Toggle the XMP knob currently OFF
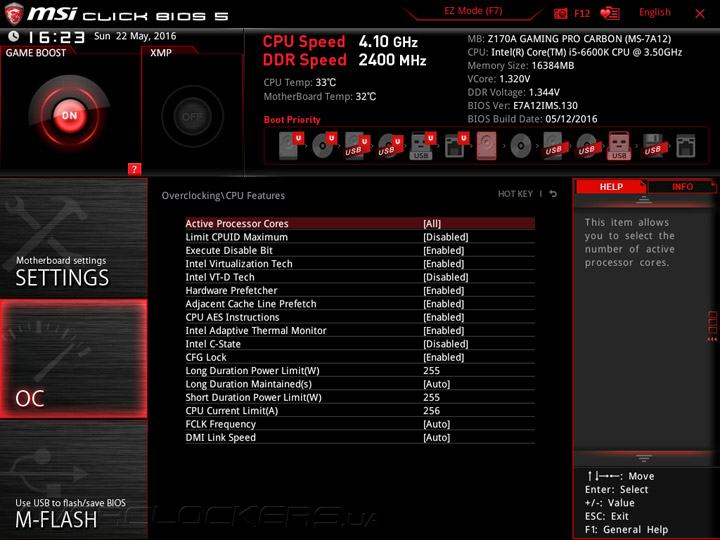This screenshot has width=720, height=540. pyautogui.click(x=192, y=117)
